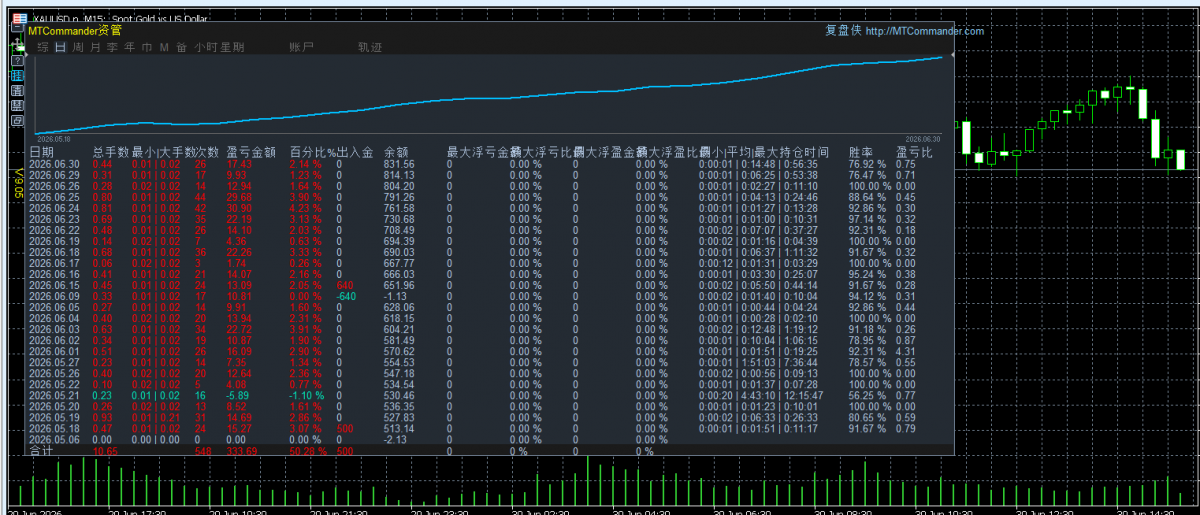Click the question mark help icon
Viewport: 1200px width, 515px height.
click(x=17, y=61)
